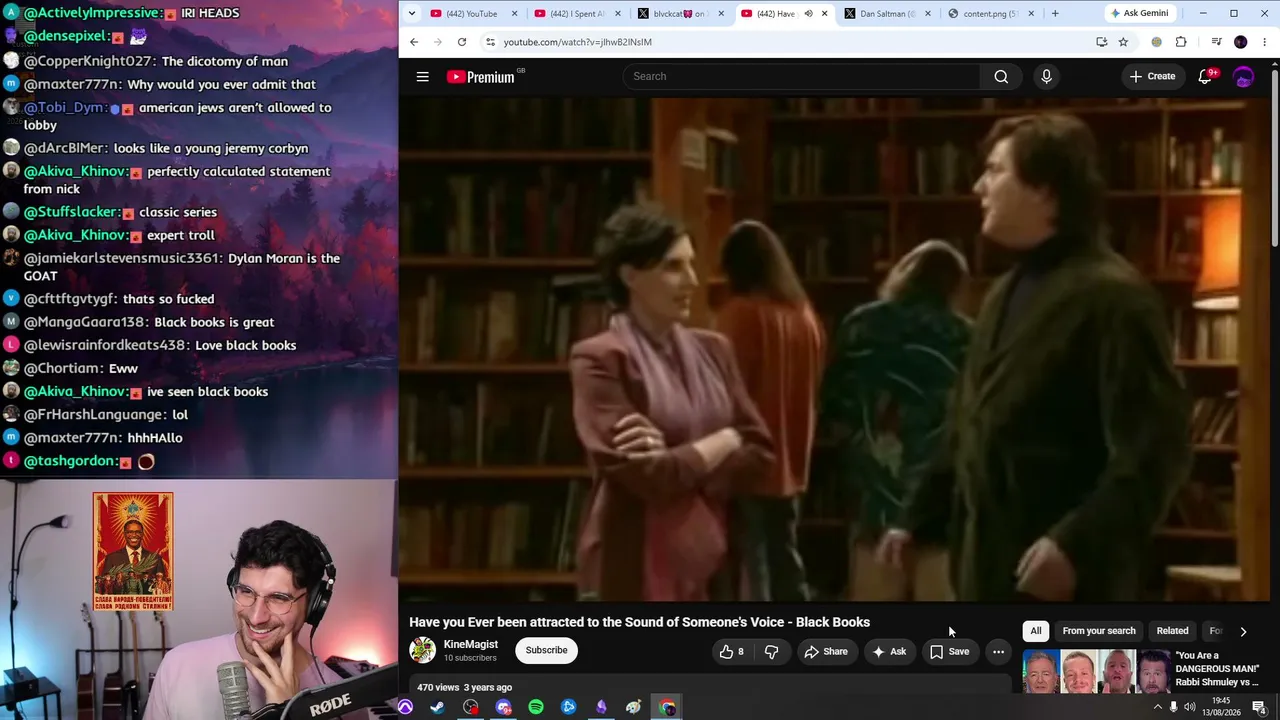This screenshot has width=1280, height=720.
Task: Open the YouTube guide hamburger menu
Action: [x=423, y=77]
